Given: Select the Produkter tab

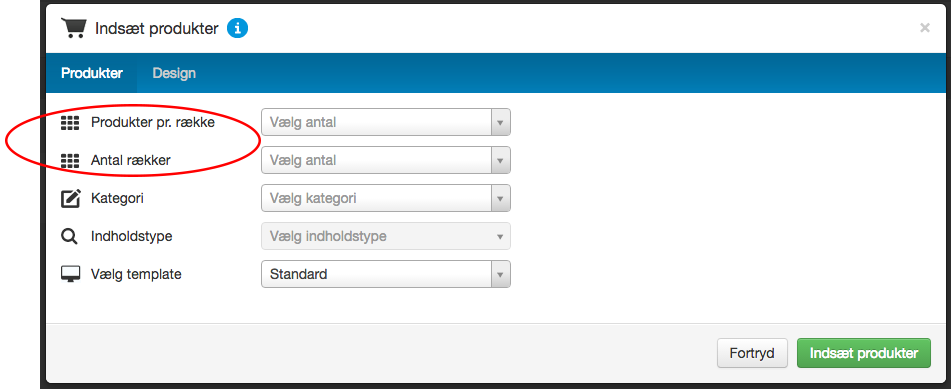Looking at the screenshot, I should click(92, 73).
